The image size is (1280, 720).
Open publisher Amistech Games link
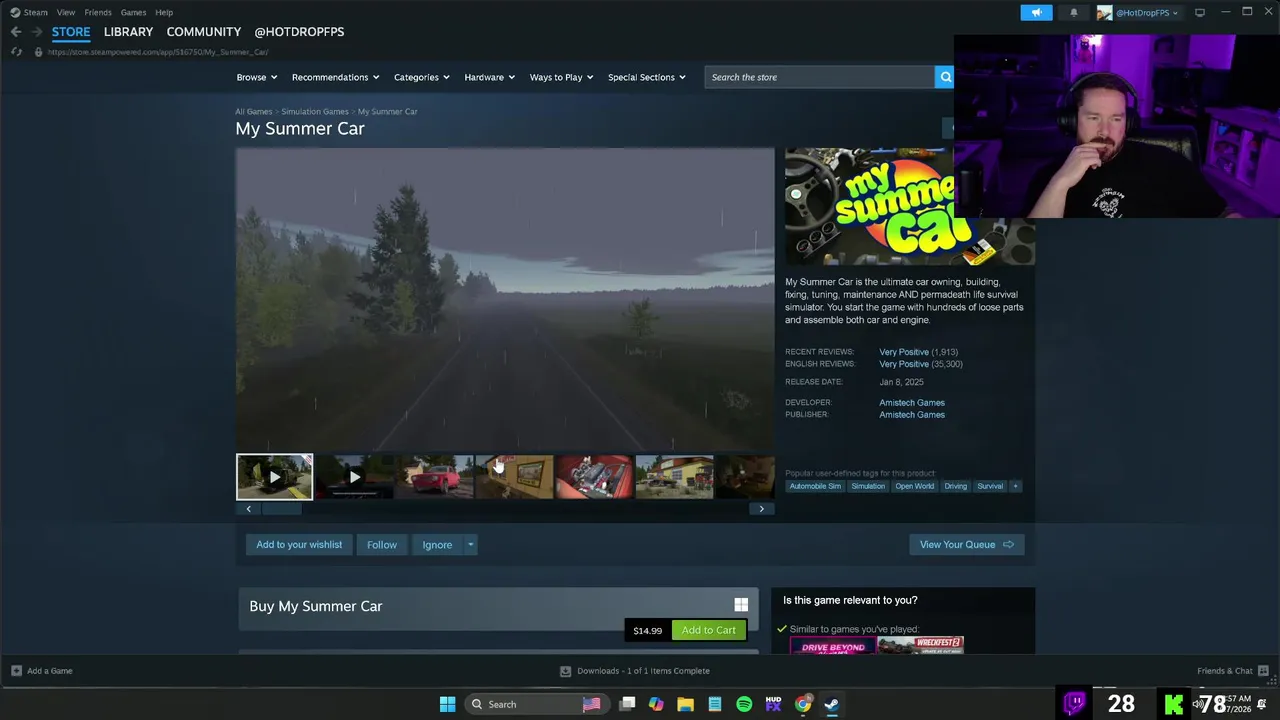912,414
